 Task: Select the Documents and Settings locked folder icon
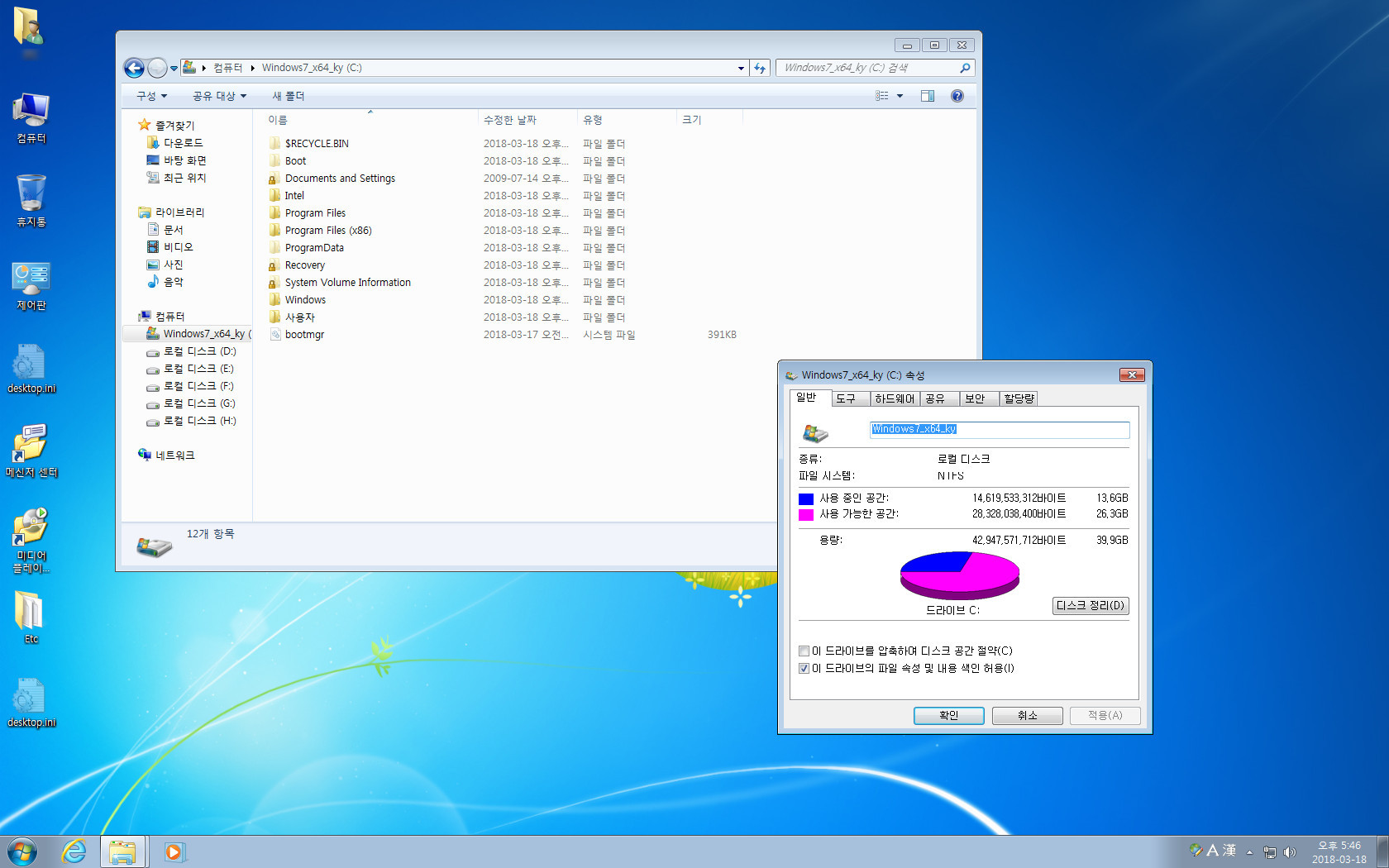pos(274,178)
